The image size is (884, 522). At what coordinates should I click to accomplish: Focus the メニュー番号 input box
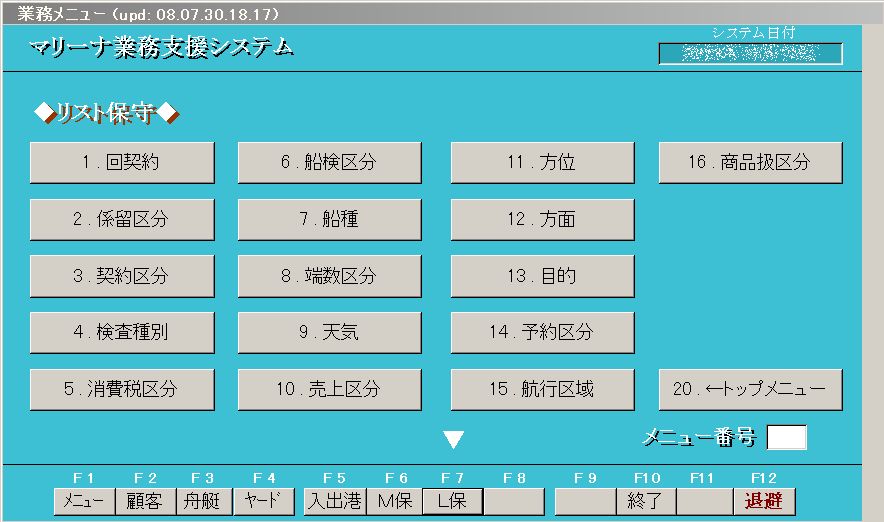click(786, 438)
